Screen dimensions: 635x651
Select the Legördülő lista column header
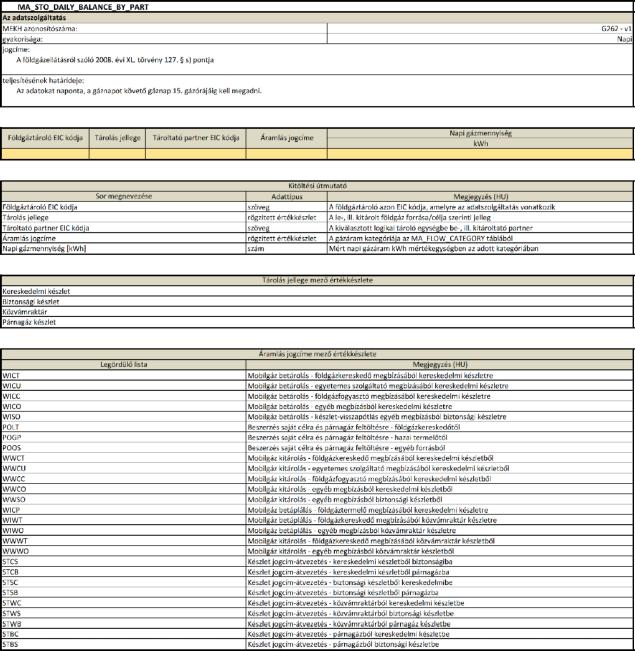click(x=123, y=365)
